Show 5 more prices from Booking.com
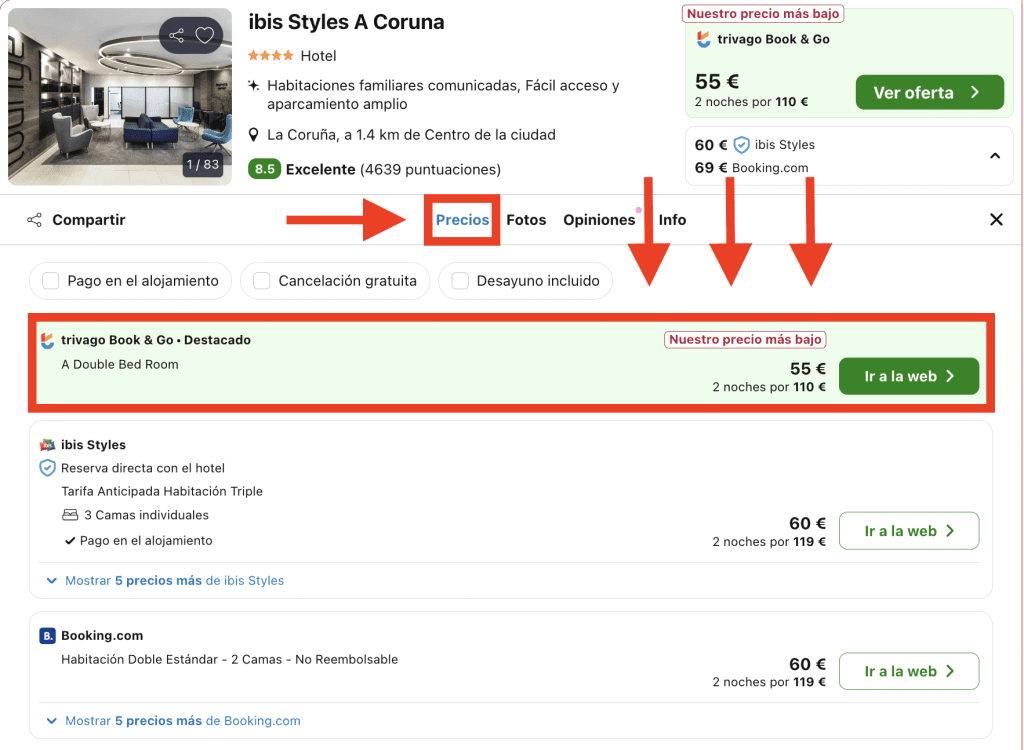This screenshot has height=750, width=1024. [173, 720]
